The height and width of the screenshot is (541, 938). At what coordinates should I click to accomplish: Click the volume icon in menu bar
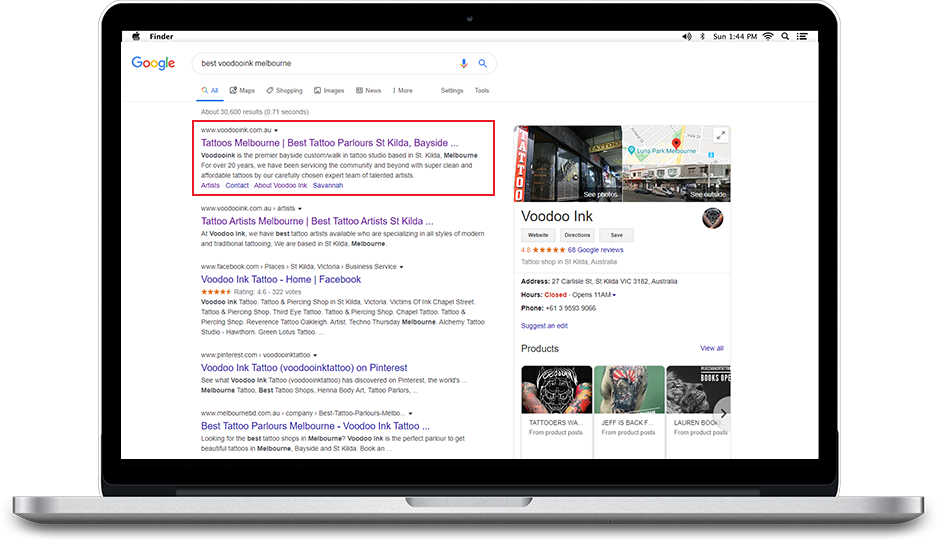(x=686, y=37)
